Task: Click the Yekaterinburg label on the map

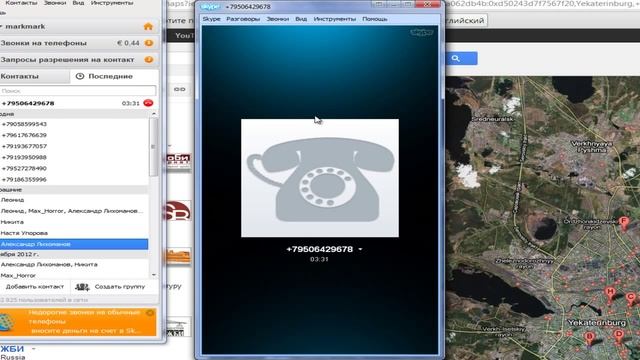Action: (596, 322)
